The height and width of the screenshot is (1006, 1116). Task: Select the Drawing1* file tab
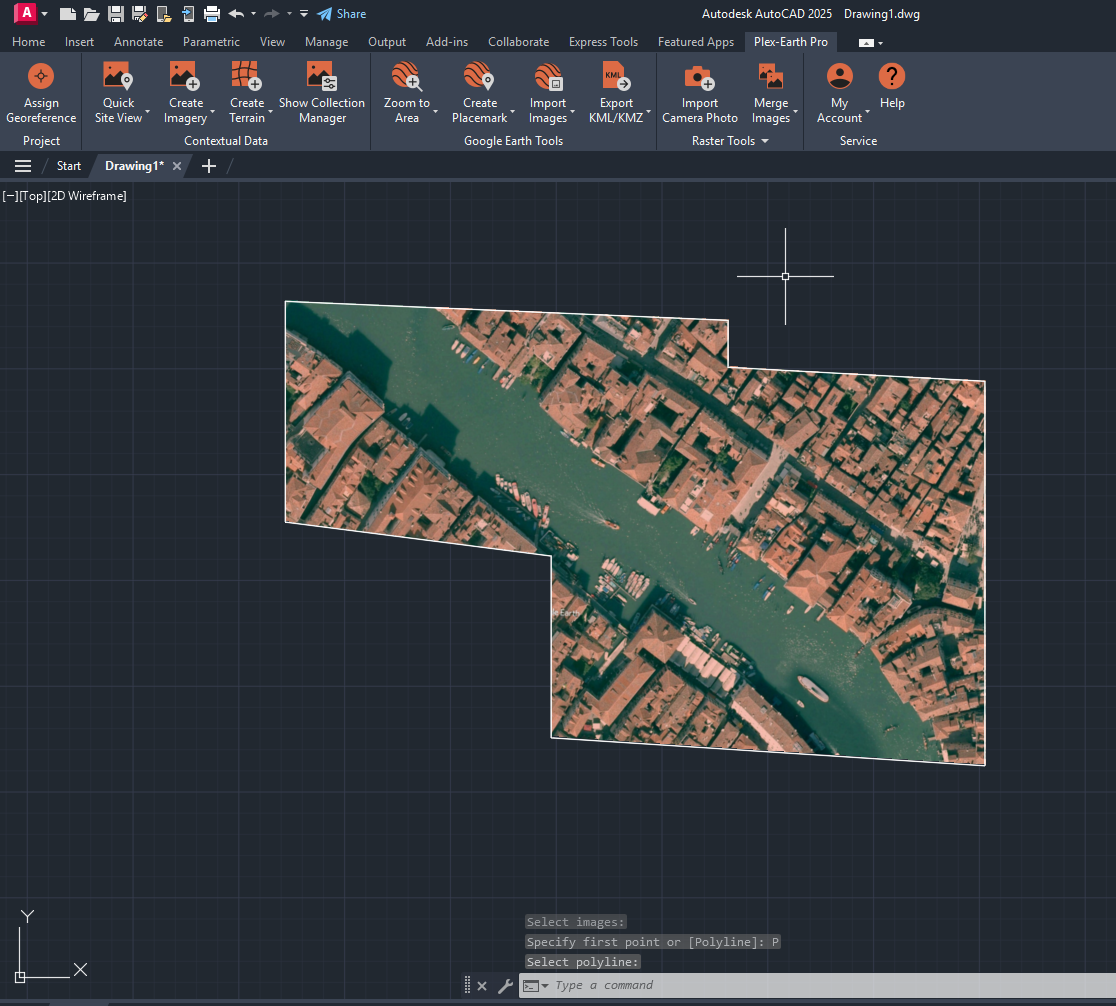point(135,166)
